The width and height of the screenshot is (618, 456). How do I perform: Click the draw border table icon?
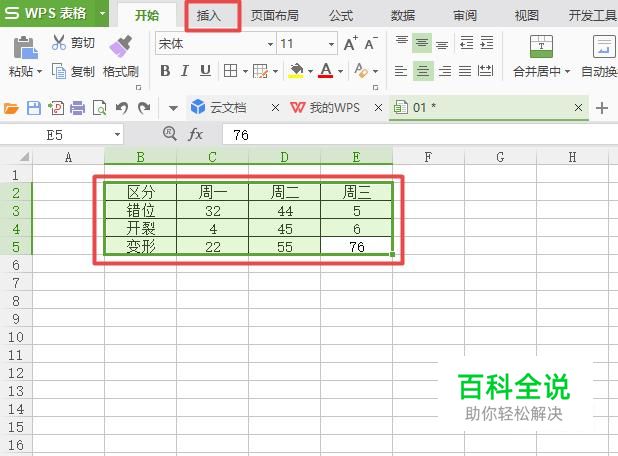(260, 71)
